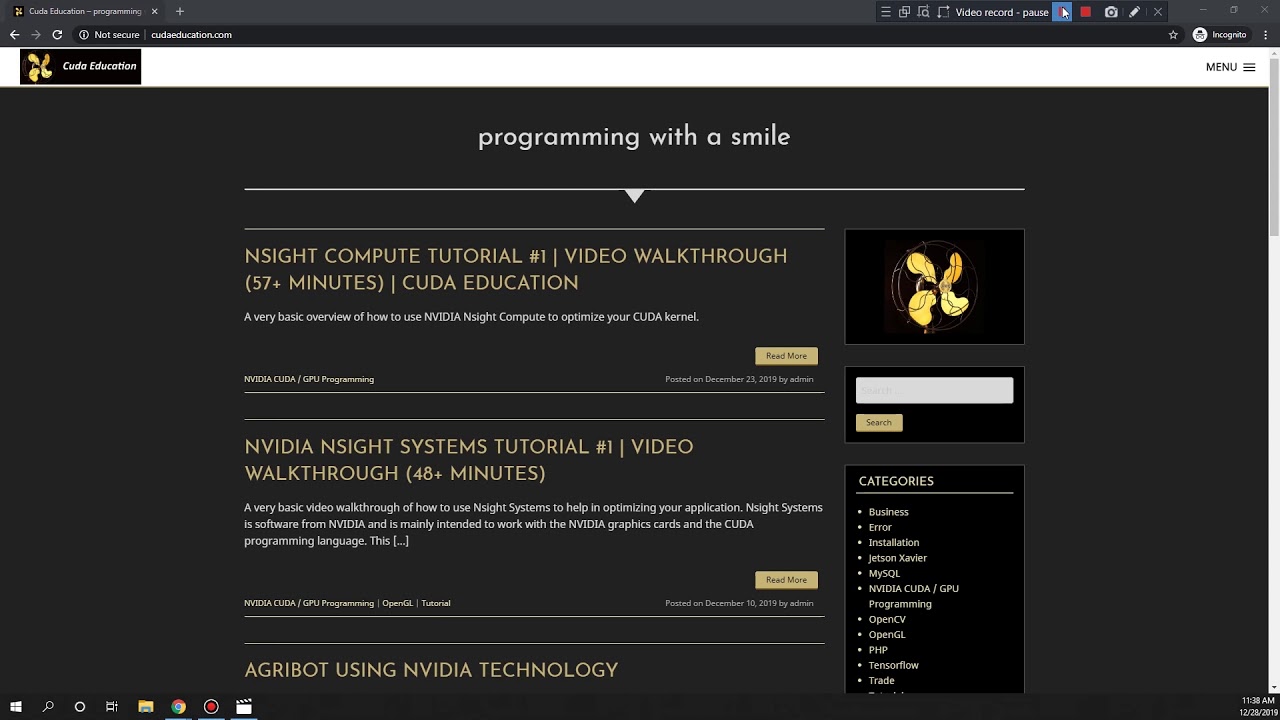Click Read More for Nsight Compute tutorial

(x=786, y=356)
